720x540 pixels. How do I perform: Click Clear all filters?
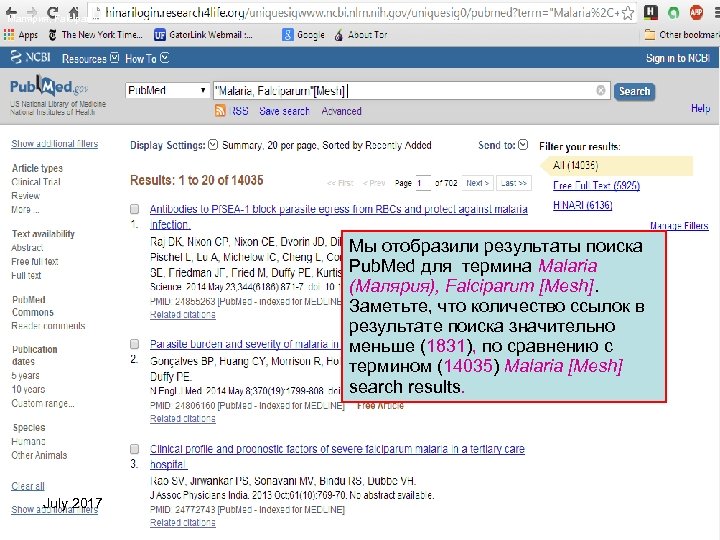point(28,486)
